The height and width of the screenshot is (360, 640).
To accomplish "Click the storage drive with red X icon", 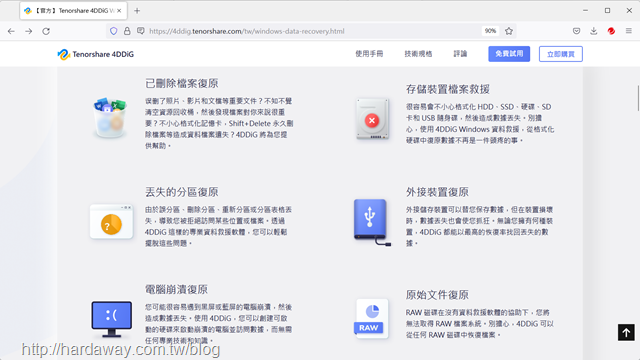I will tap(372, 119).
